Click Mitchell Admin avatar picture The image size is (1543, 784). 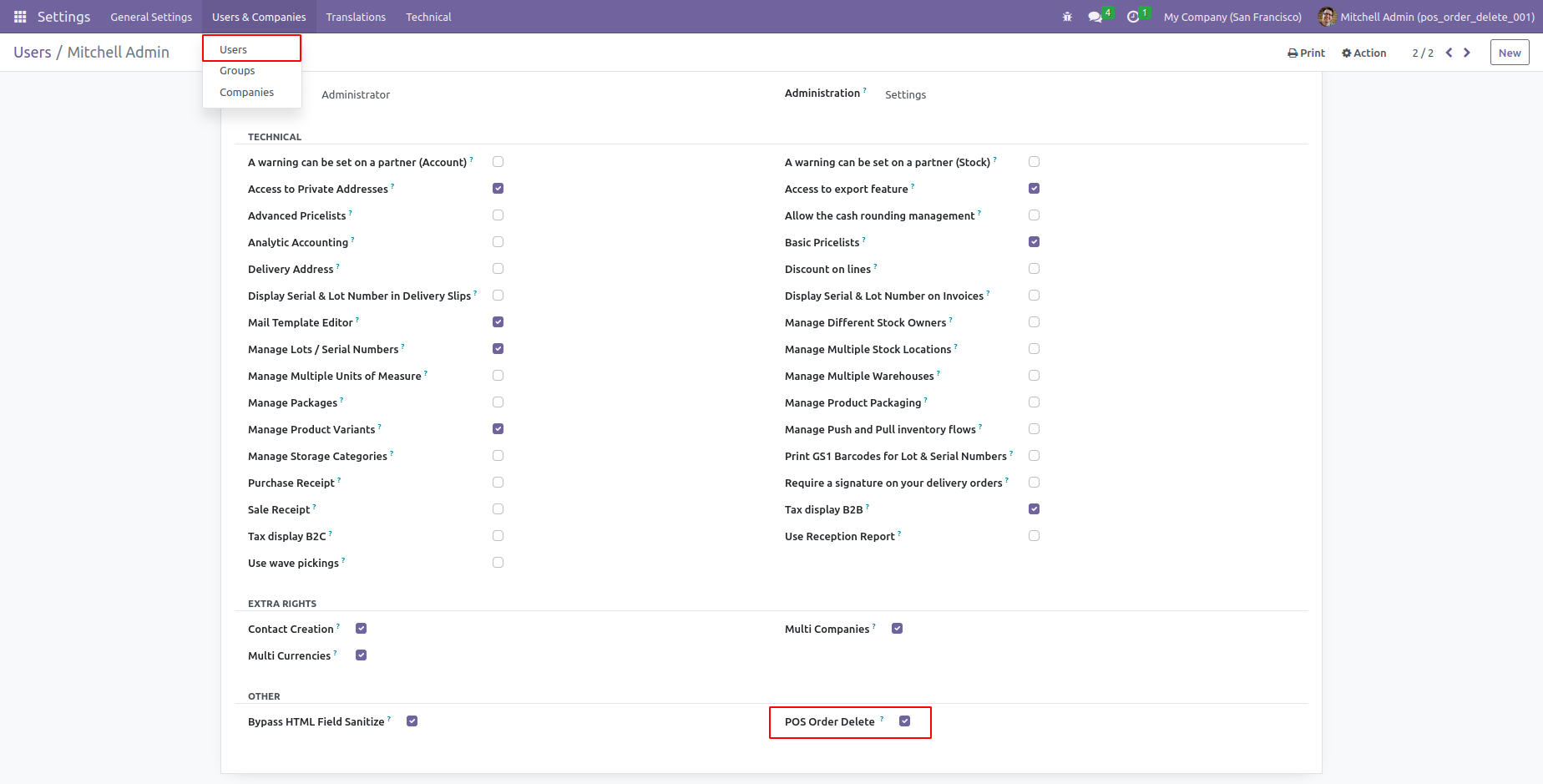pyautogui.click(x=1327, y=17)
